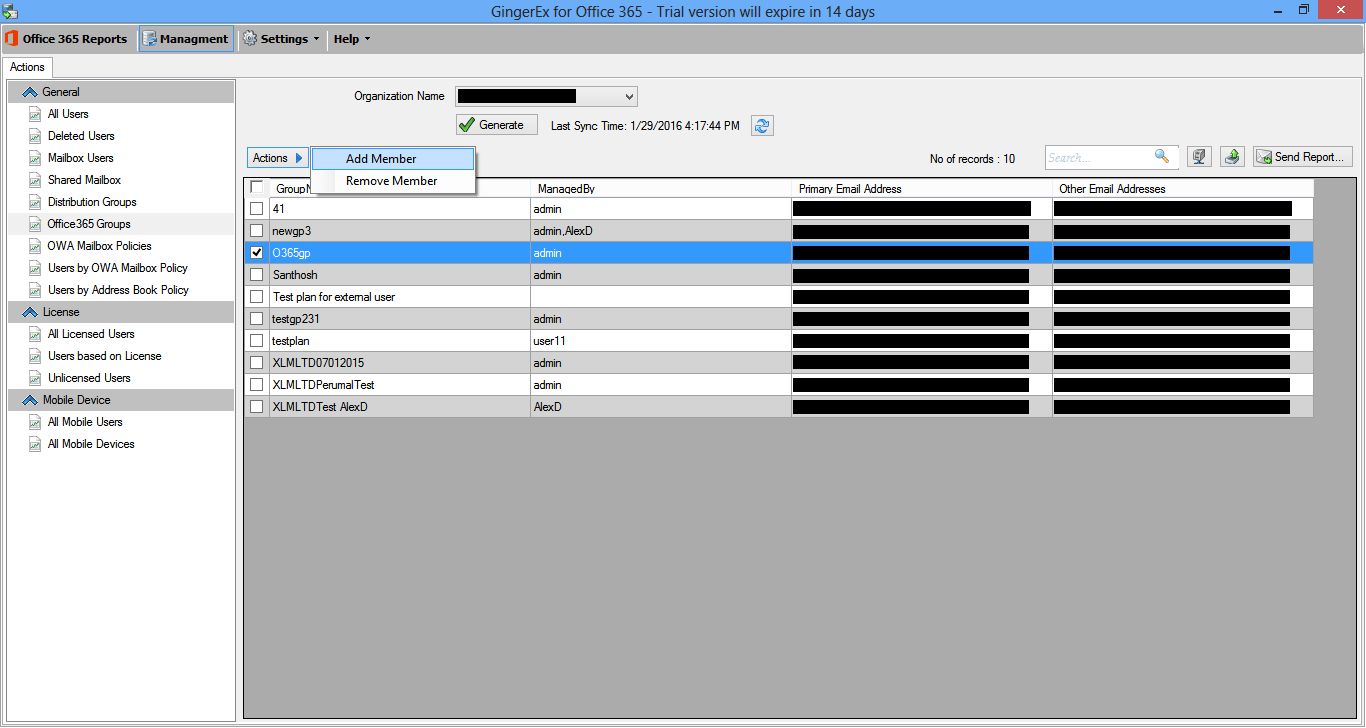Viewport: 1366px width, 728px height.
Task: Open the Distribution Groups report
Action: pyautogui.click(x=92, y=202)
